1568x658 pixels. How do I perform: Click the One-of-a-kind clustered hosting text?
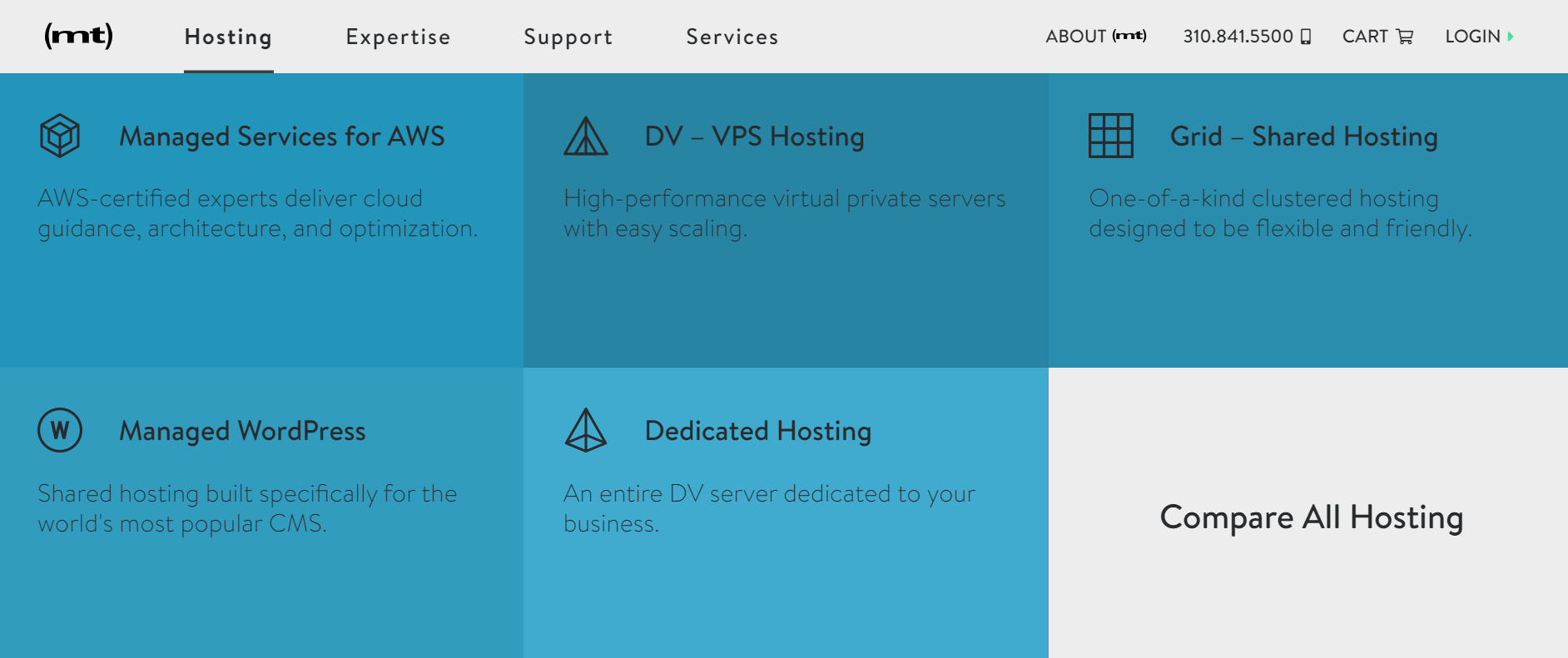click(x=1281, y=213)
